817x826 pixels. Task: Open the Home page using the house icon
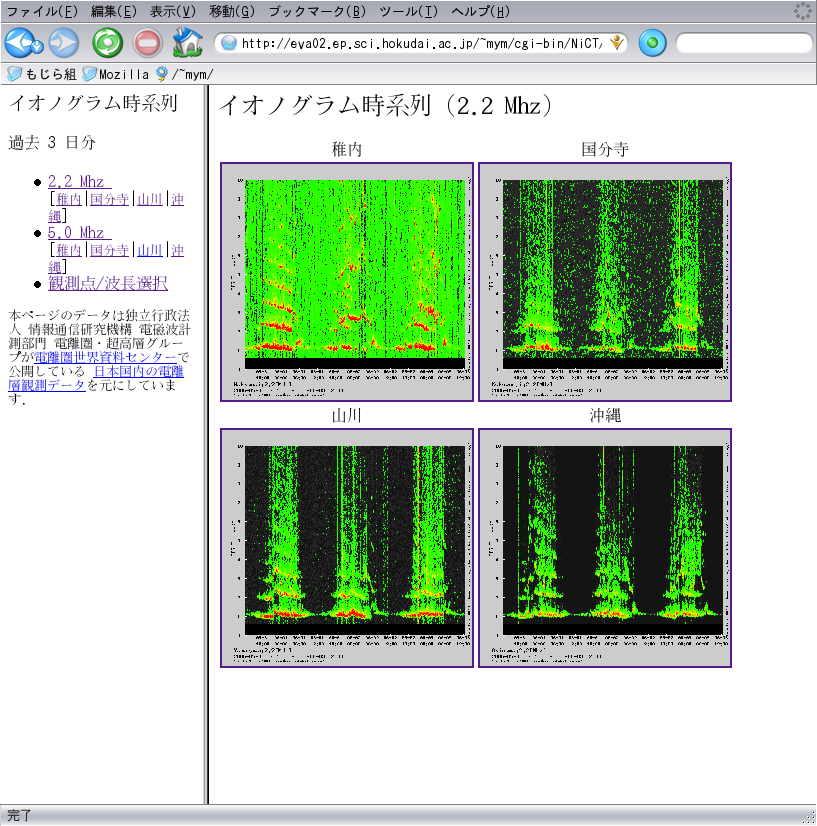(188, 43)
